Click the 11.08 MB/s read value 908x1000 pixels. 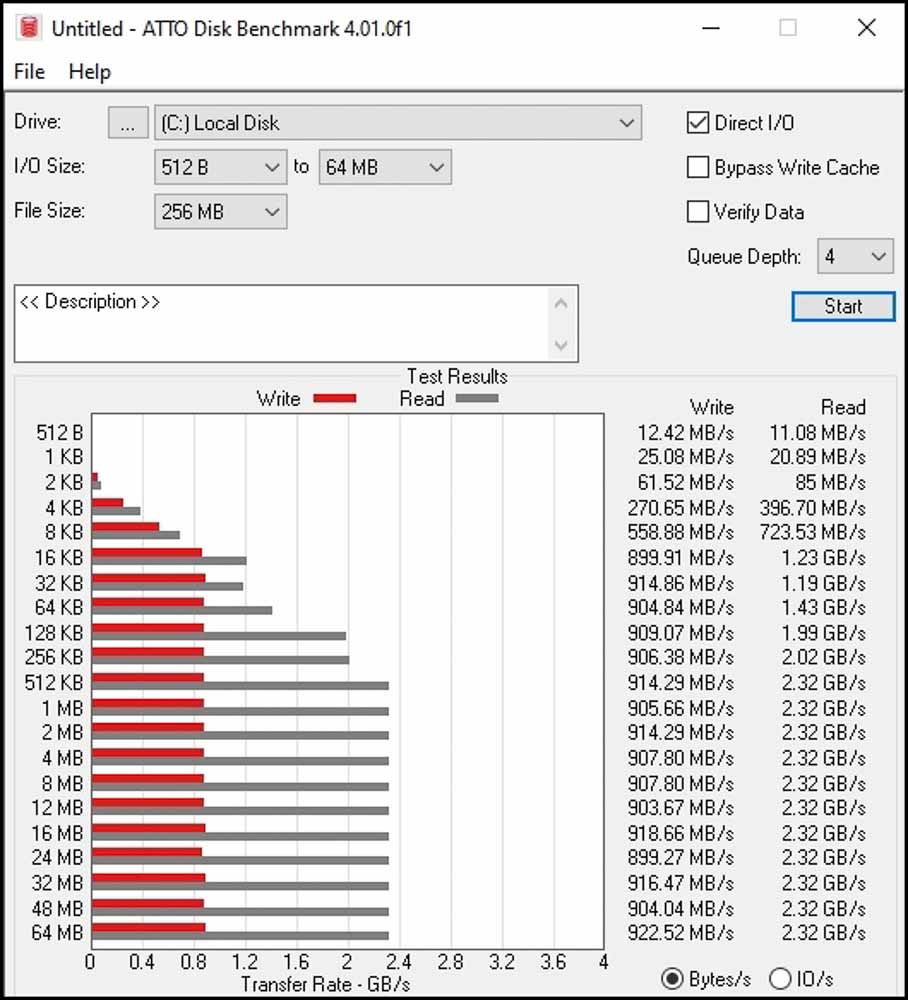coord(817,433)
